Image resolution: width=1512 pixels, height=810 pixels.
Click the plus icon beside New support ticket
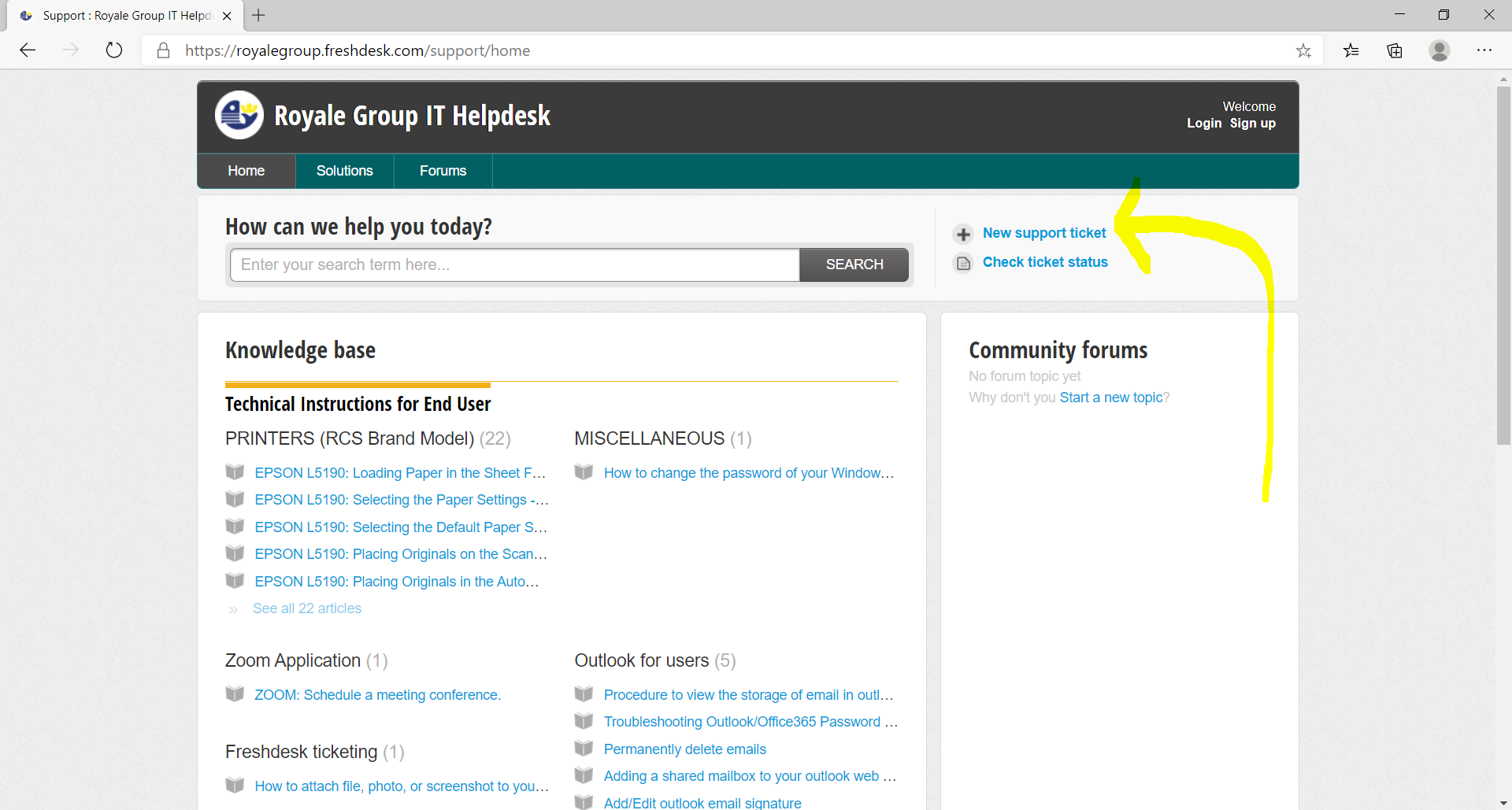963,234
